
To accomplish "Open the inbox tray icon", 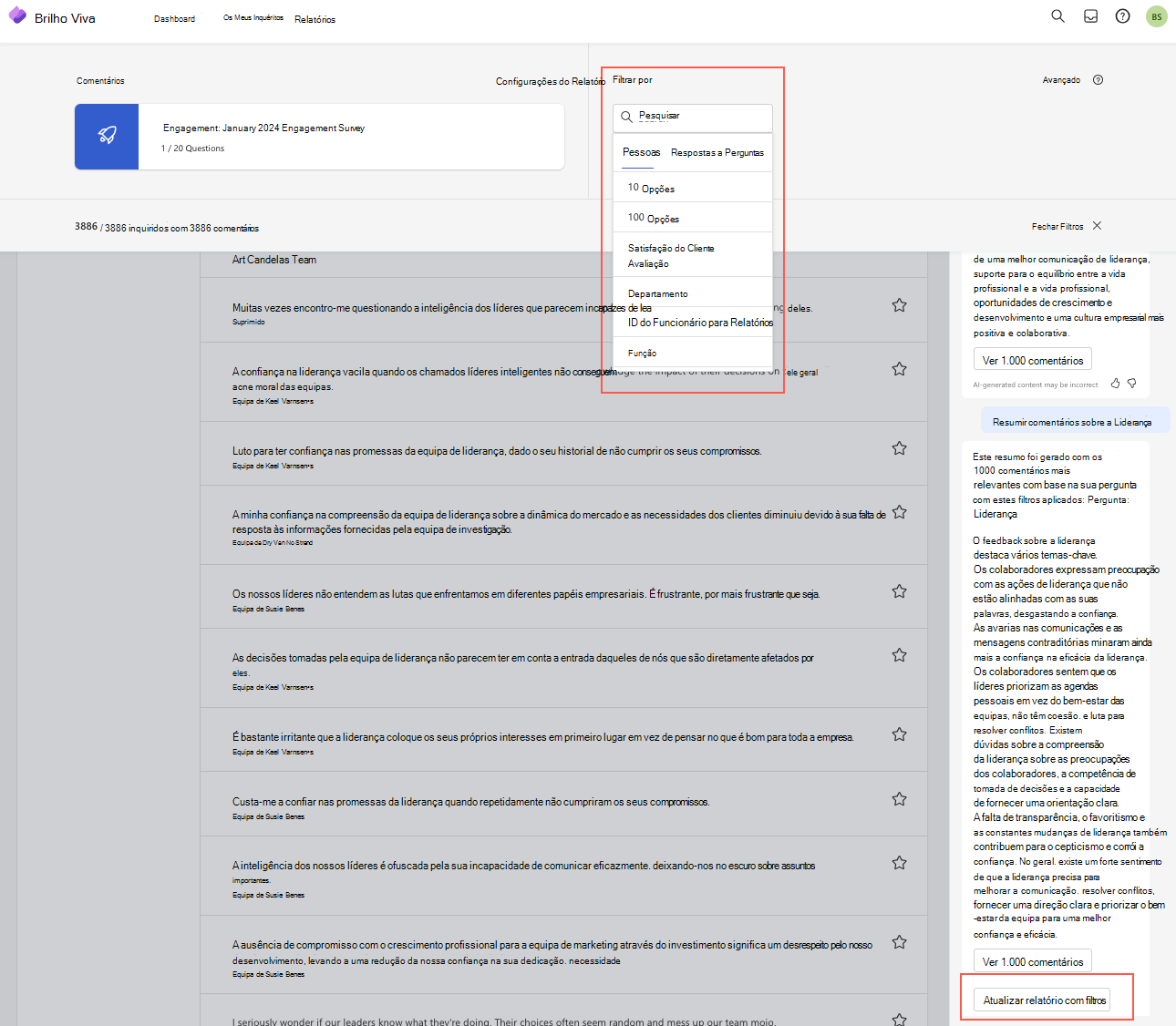I will point(1090,16).
